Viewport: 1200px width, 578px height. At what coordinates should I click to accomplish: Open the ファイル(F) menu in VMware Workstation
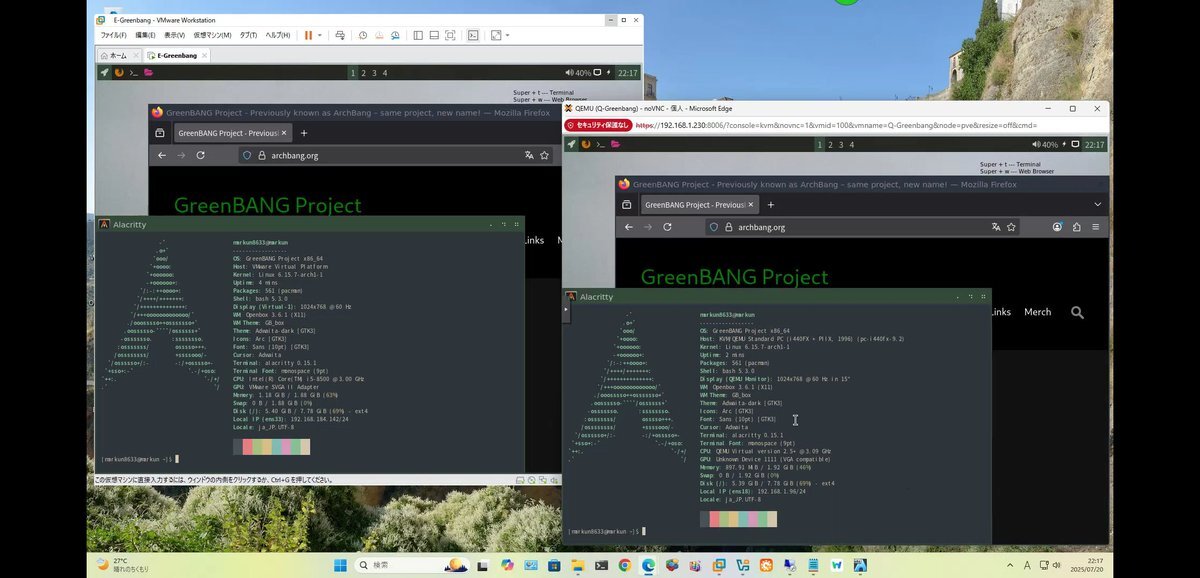(113, 35)
